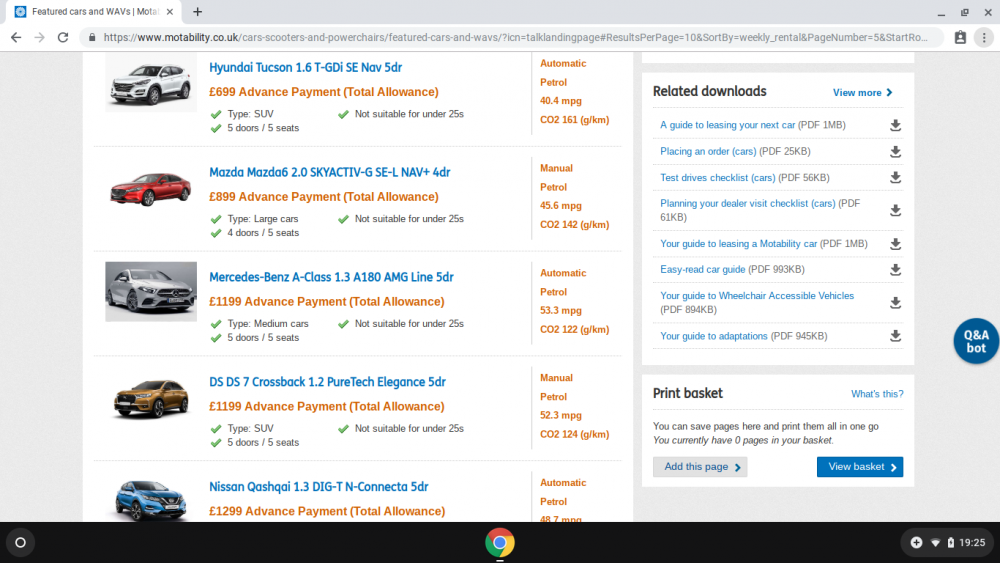Viewport: 1000px width, 563px height.
Task: Click 'Type: Medium cars' text
Action: click(x=267, y=324)
